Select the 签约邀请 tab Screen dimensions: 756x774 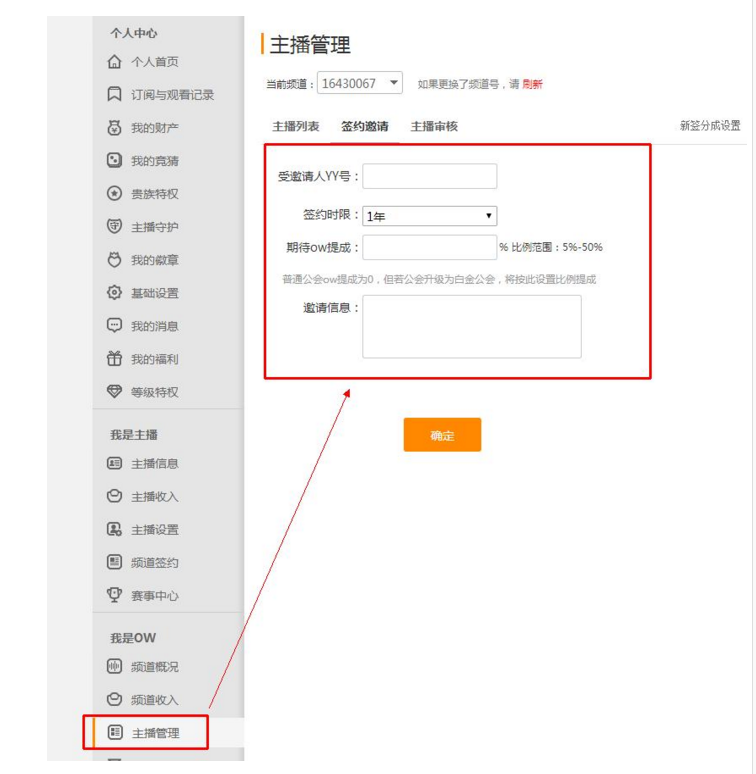[x=365, y=127]
